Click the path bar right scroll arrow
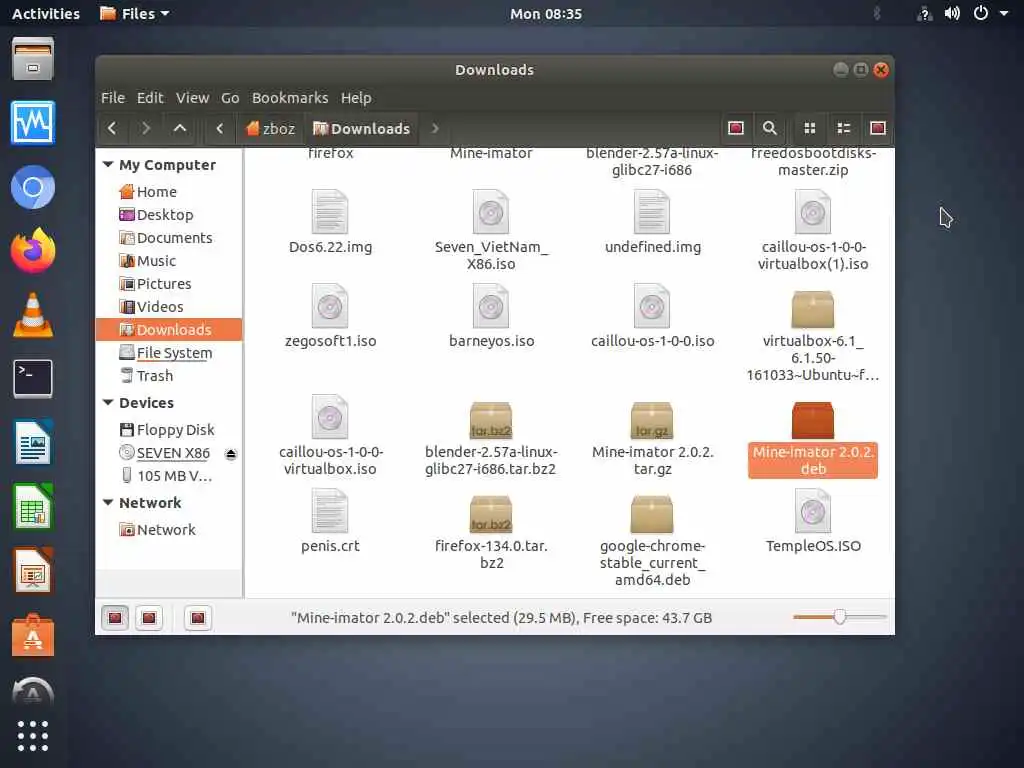 coord(435,129)
